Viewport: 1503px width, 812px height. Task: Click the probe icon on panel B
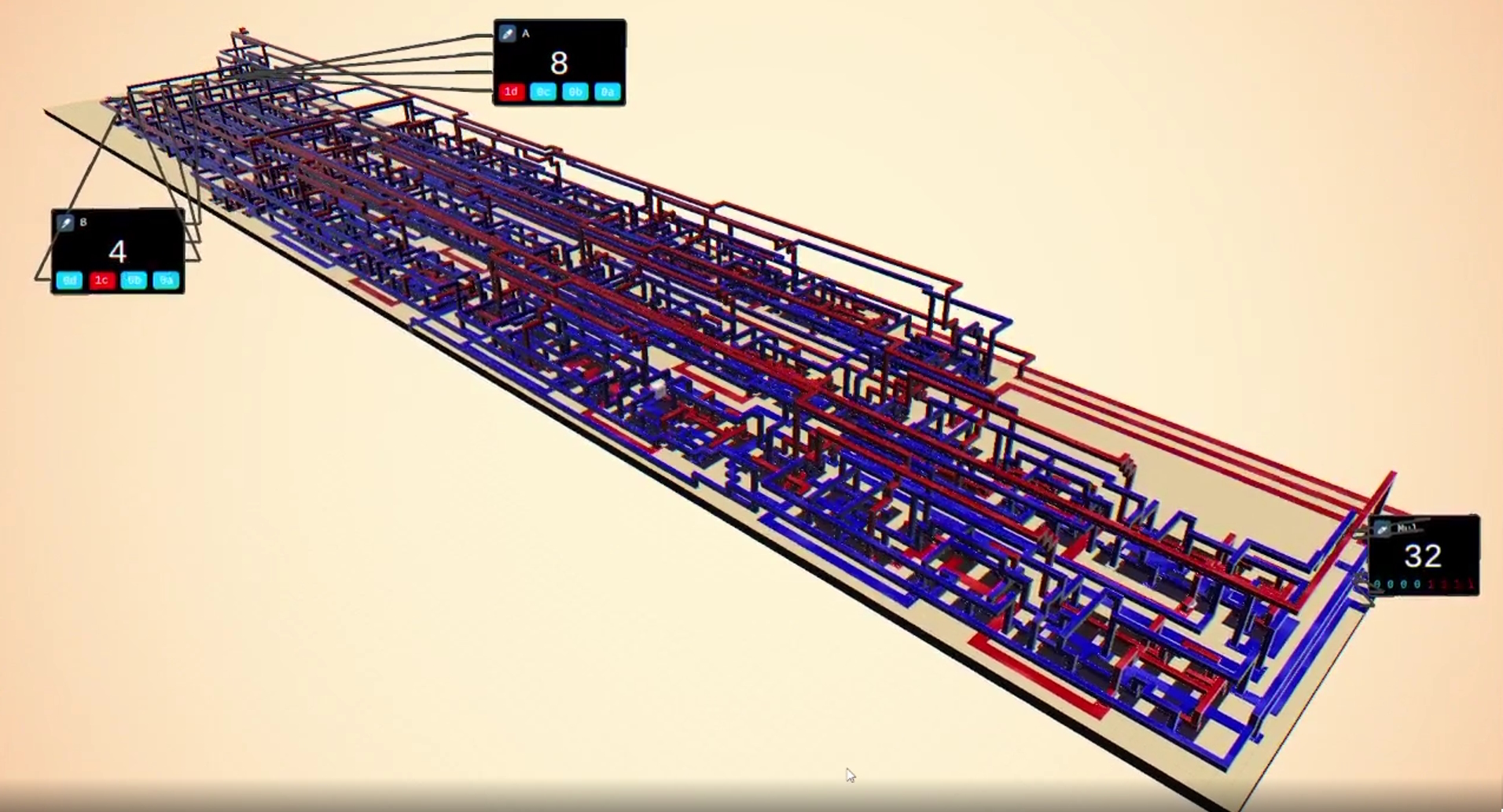tap(66, 223)
